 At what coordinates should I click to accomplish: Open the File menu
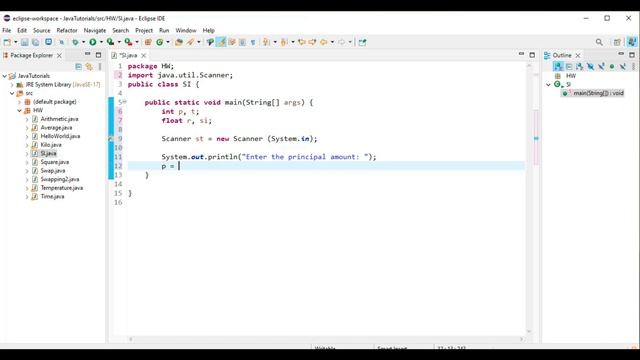[x=7, y=30]
